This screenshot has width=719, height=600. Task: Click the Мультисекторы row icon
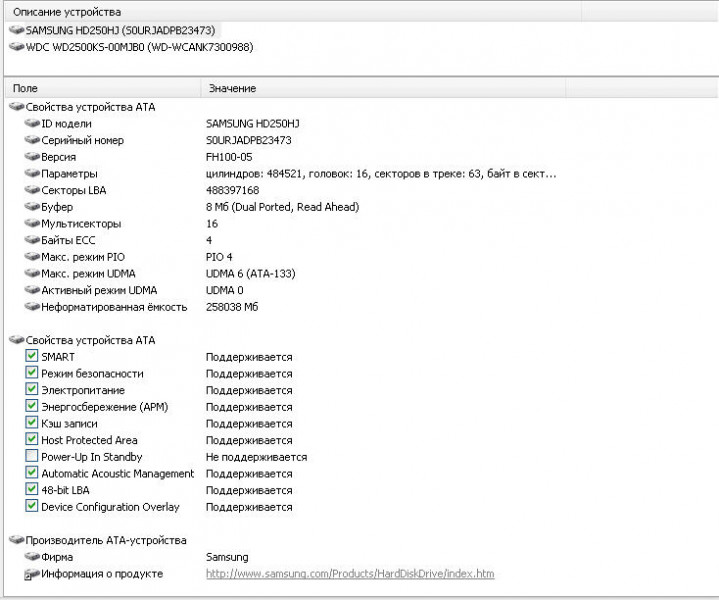(x=32, y=223)
